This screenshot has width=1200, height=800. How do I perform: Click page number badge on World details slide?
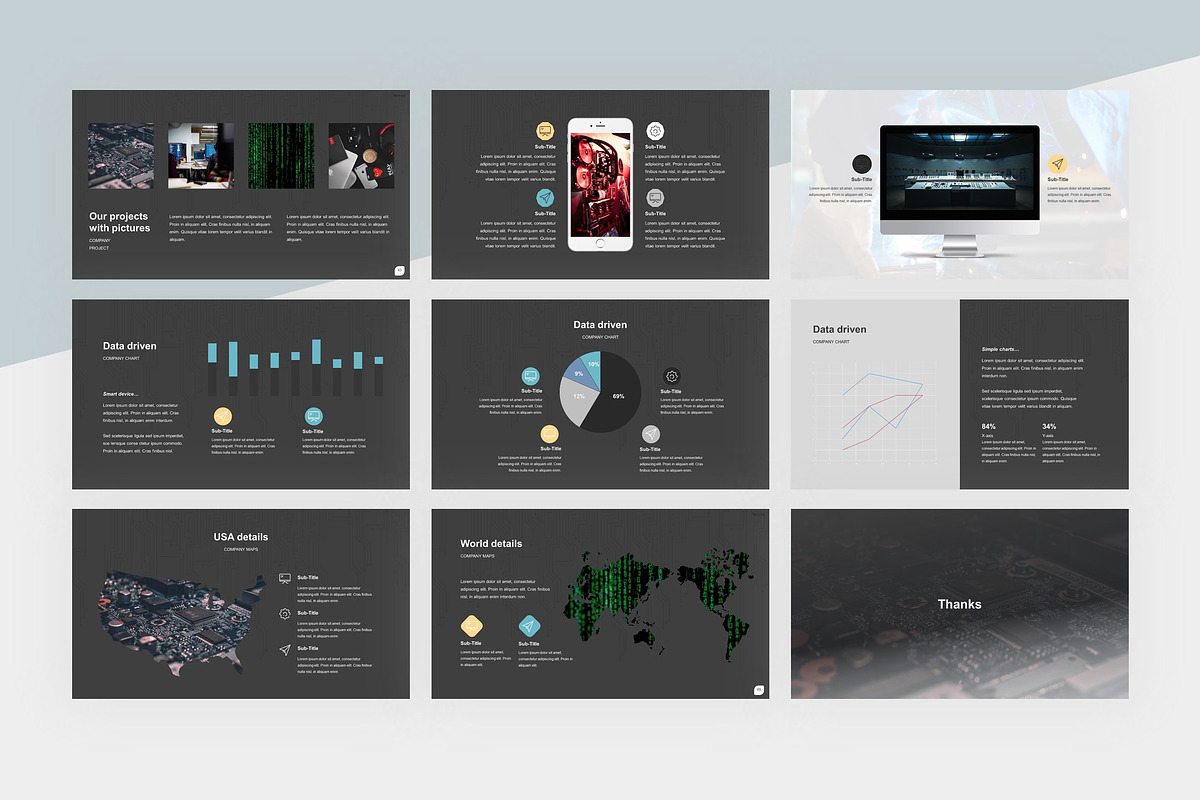click(x=759, y=689)
